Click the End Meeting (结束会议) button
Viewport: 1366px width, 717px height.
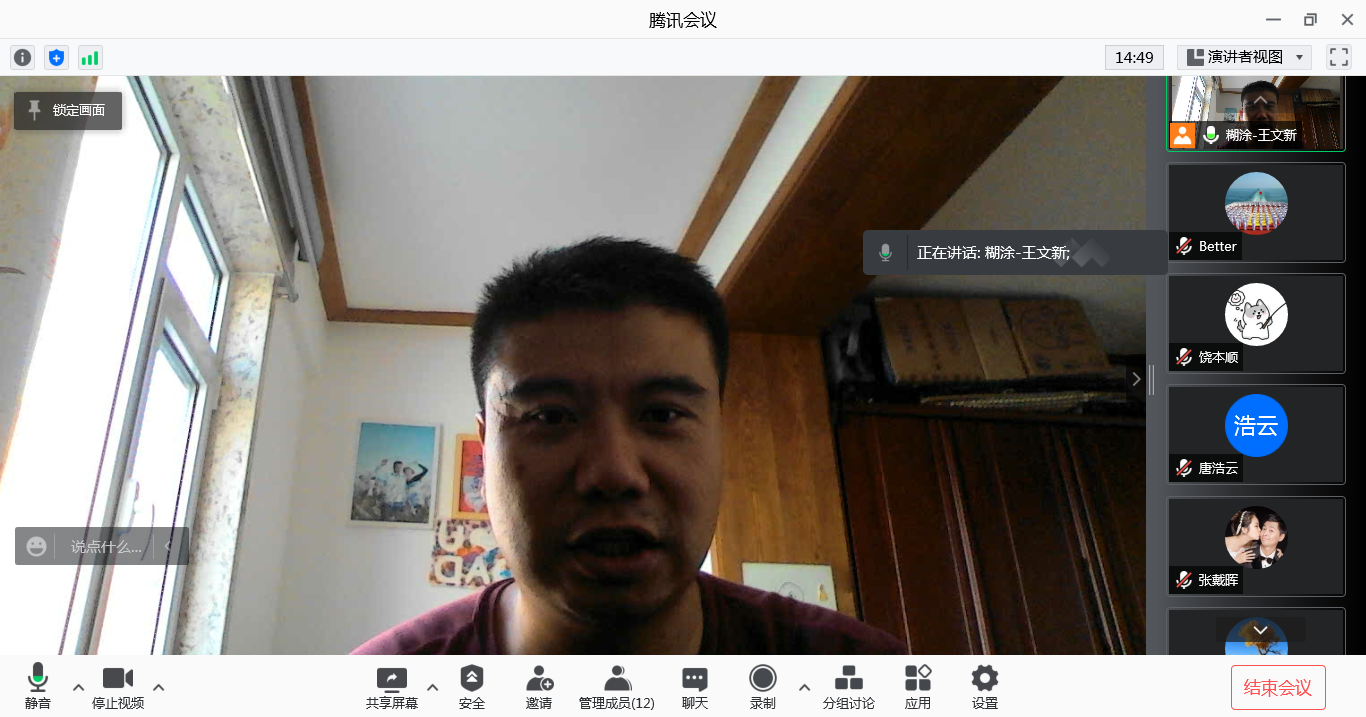[x=1277, y=687]
